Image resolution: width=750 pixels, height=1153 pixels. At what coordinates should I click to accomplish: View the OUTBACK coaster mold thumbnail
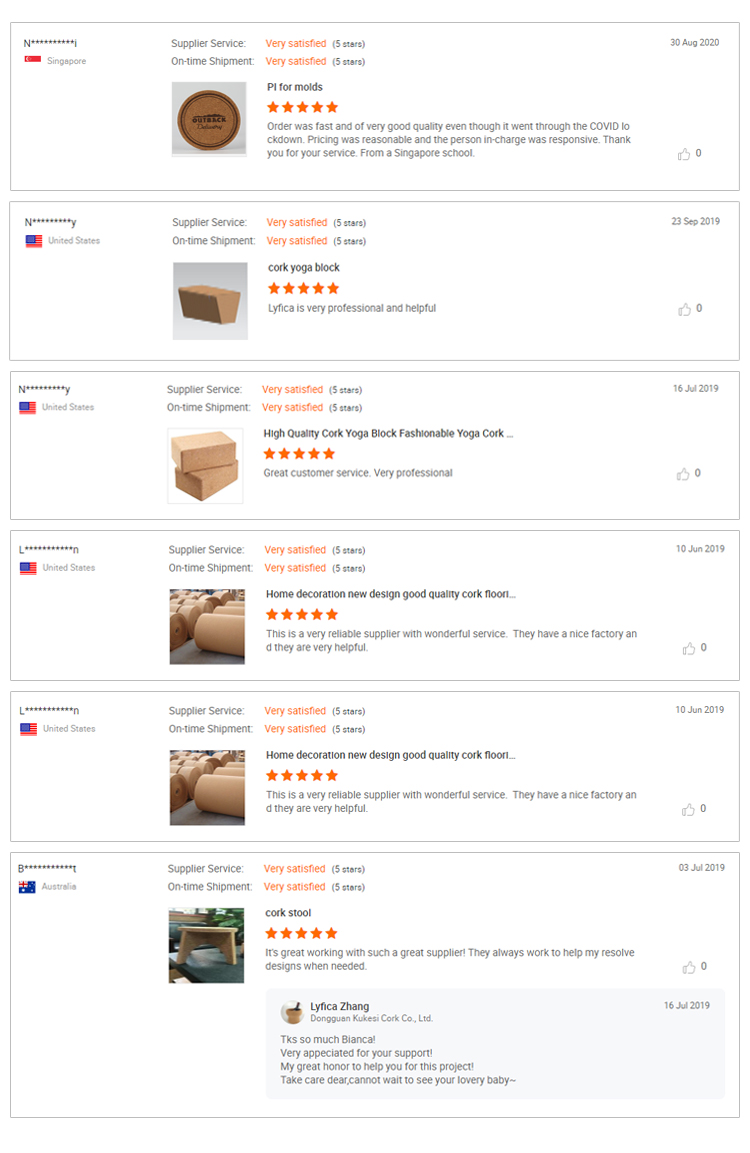(x=208, y=120)
